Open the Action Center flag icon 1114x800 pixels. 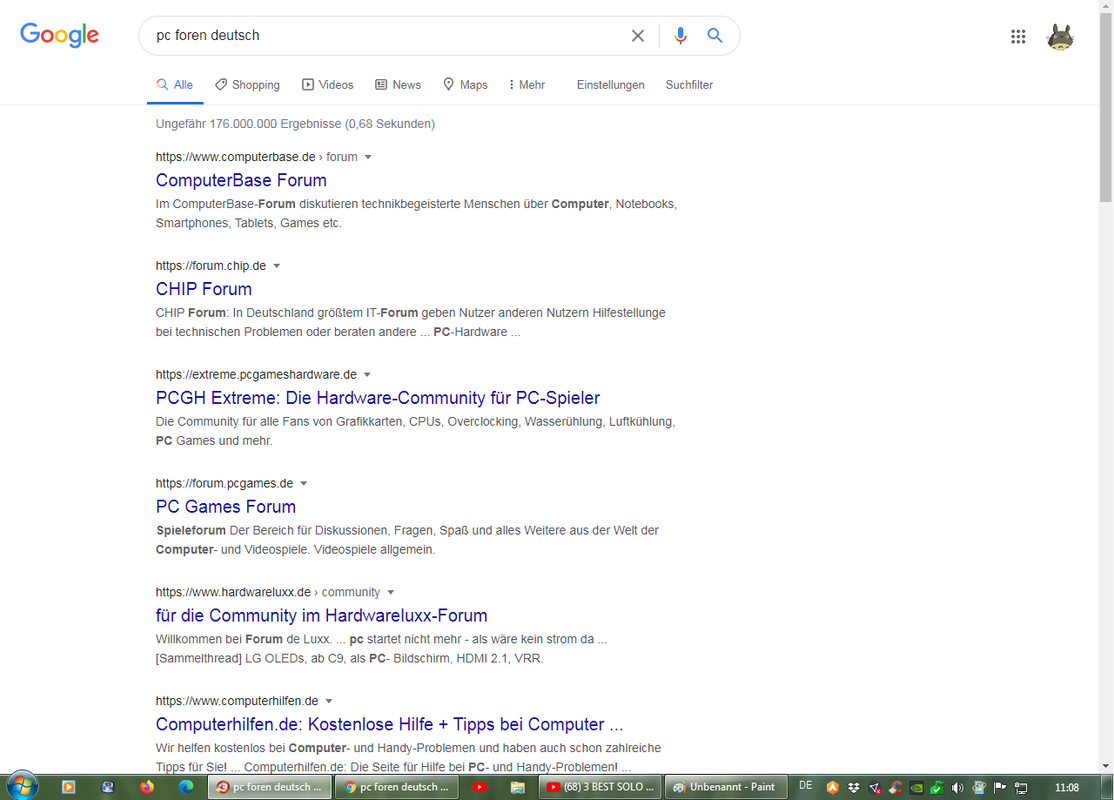click(1000, 787)
